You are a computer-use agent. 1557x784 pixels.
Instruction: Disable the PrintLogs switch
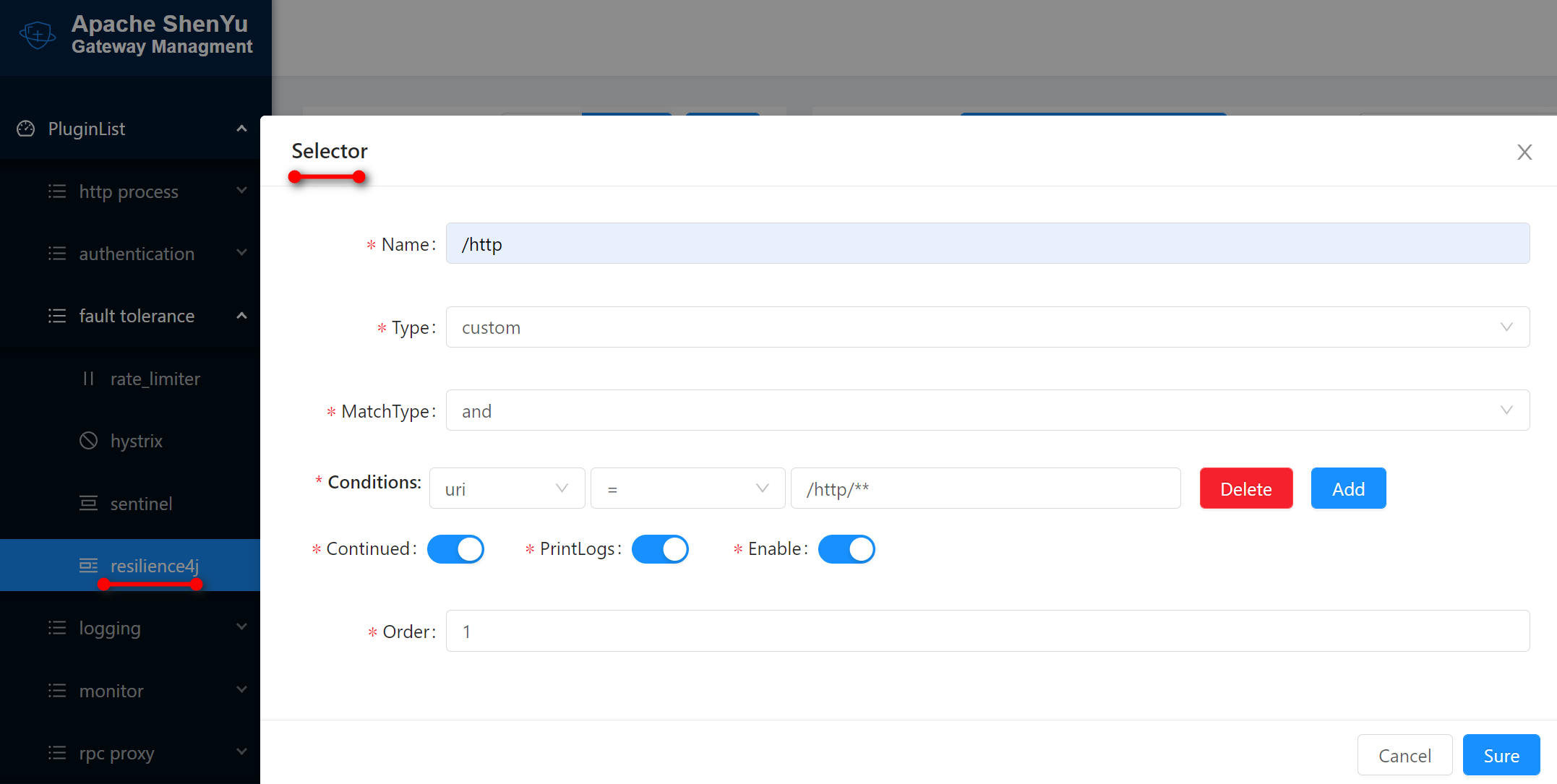(x=660, y=549)
